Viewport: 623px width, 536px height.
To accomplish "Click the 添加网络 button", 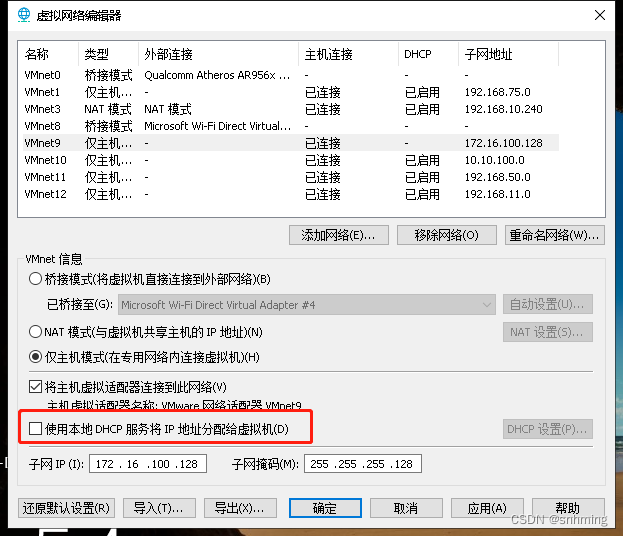I will coord(338,235).
